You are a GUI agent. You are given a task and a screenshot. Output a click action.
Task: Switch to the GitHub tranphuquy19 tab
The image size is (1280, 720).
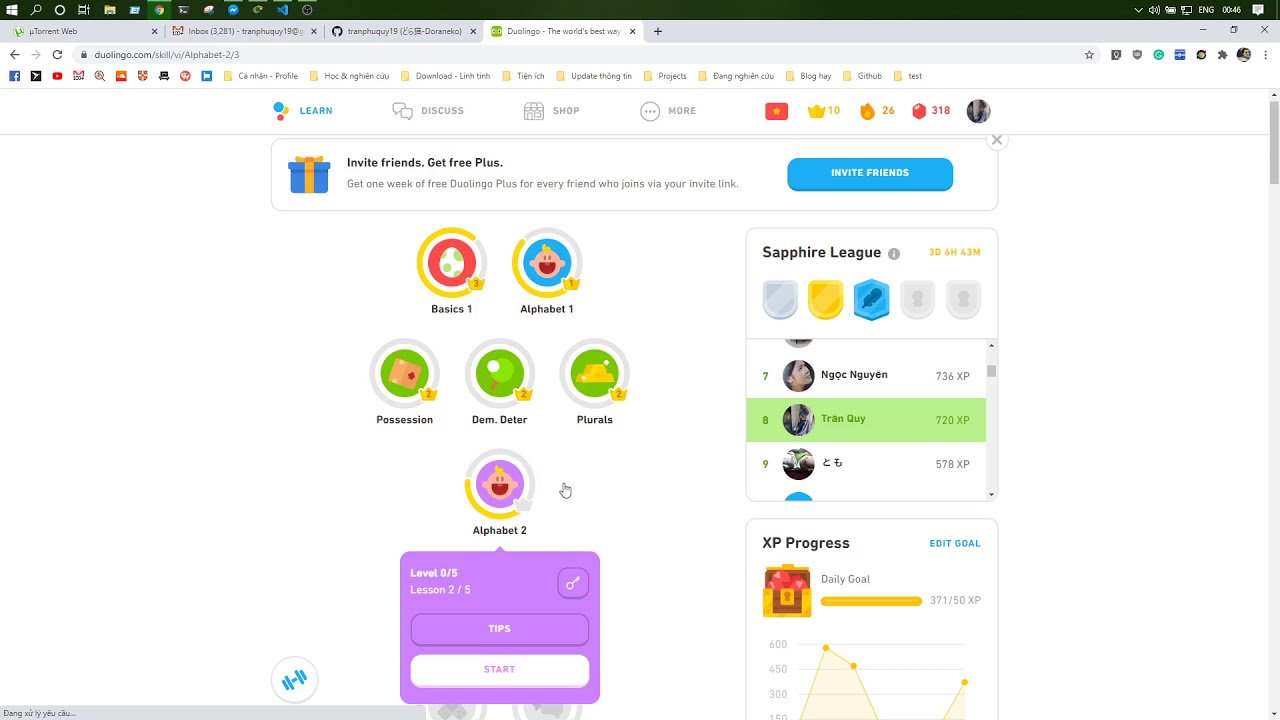[x=403, y=31]
